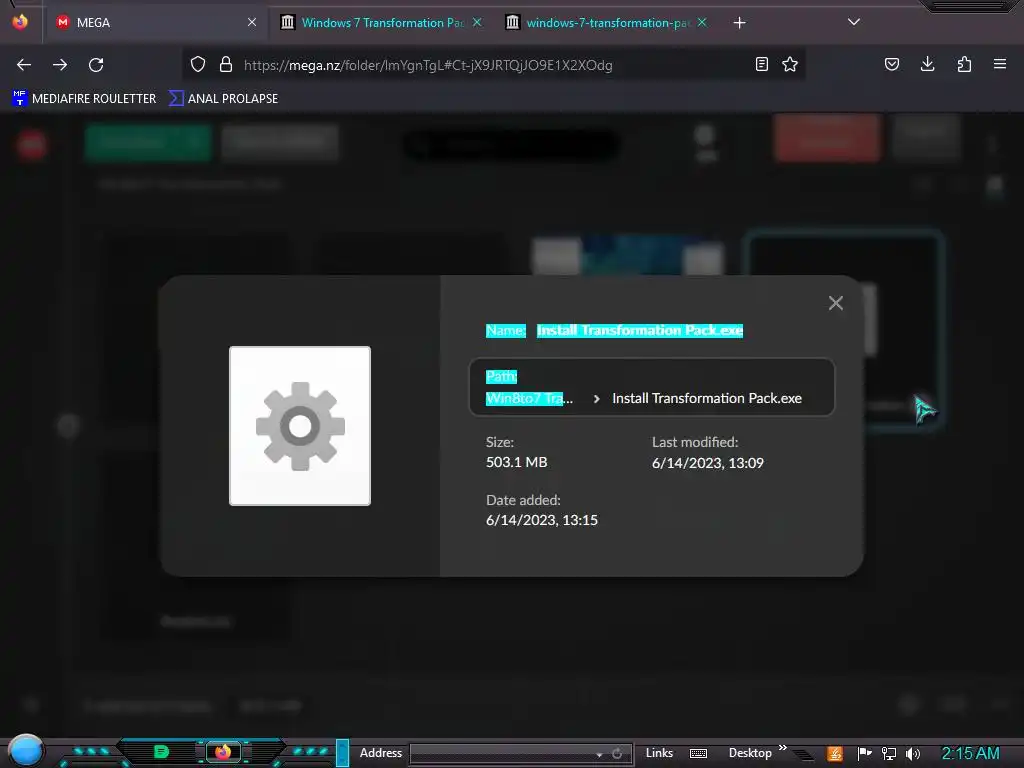This screenshot has height=768, width=1024.
Task: Open the Desktop toolbar in taskbar
Action: tap(750, 753)
